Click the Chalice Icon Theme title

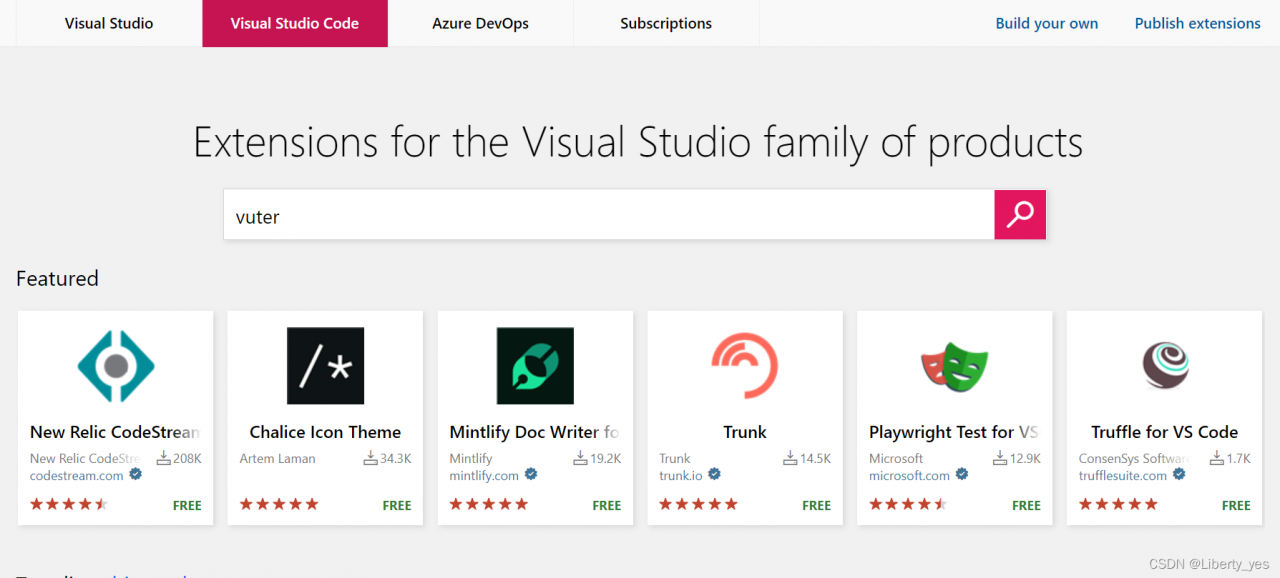coord(325,432)
